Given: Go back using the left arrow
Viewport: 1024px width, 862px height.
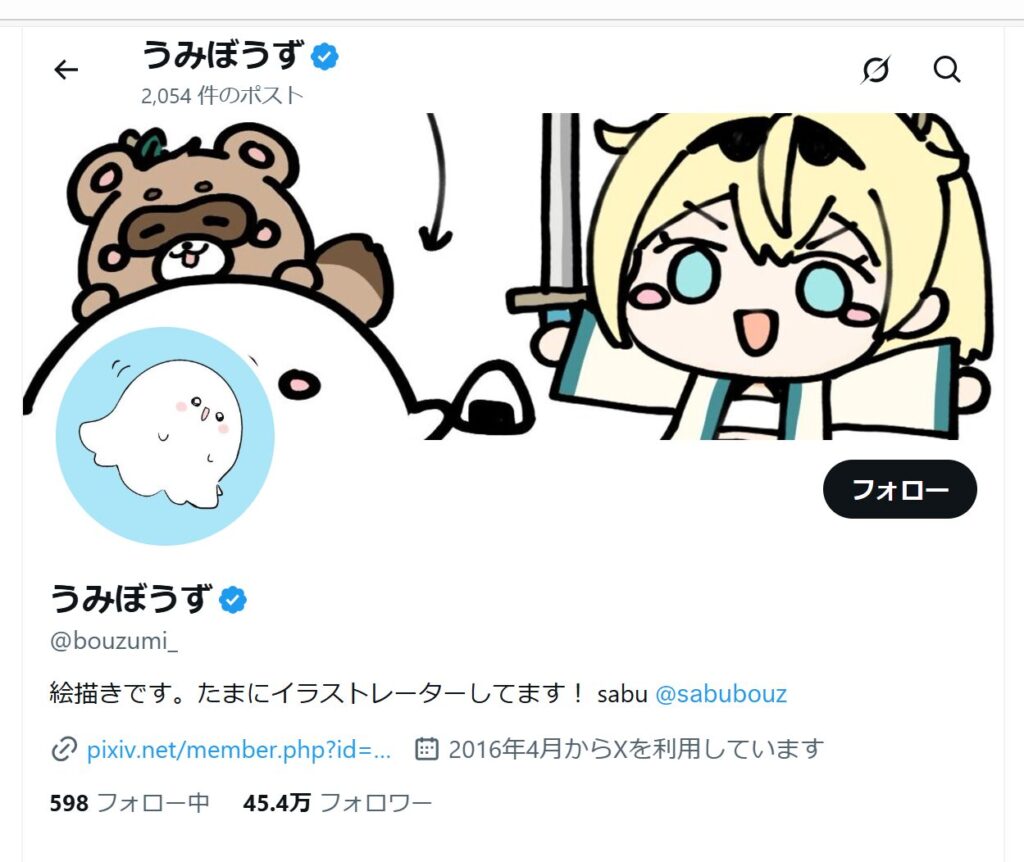Looking at the screenshot, I should (x=66, y=69).
